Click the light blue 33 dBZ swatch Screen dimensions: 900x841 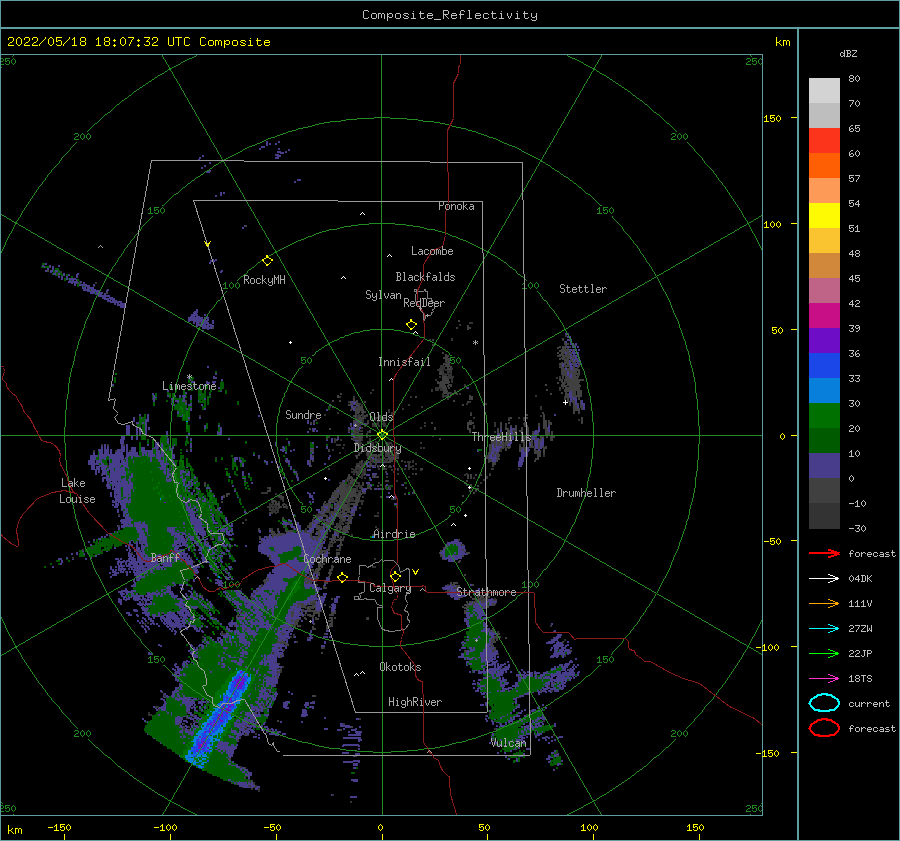824,390
